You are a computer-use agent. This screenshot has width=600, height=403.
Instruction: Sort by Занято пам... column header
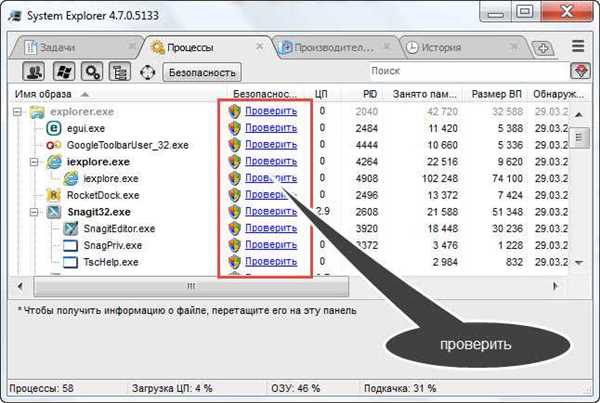click(424, 94)
